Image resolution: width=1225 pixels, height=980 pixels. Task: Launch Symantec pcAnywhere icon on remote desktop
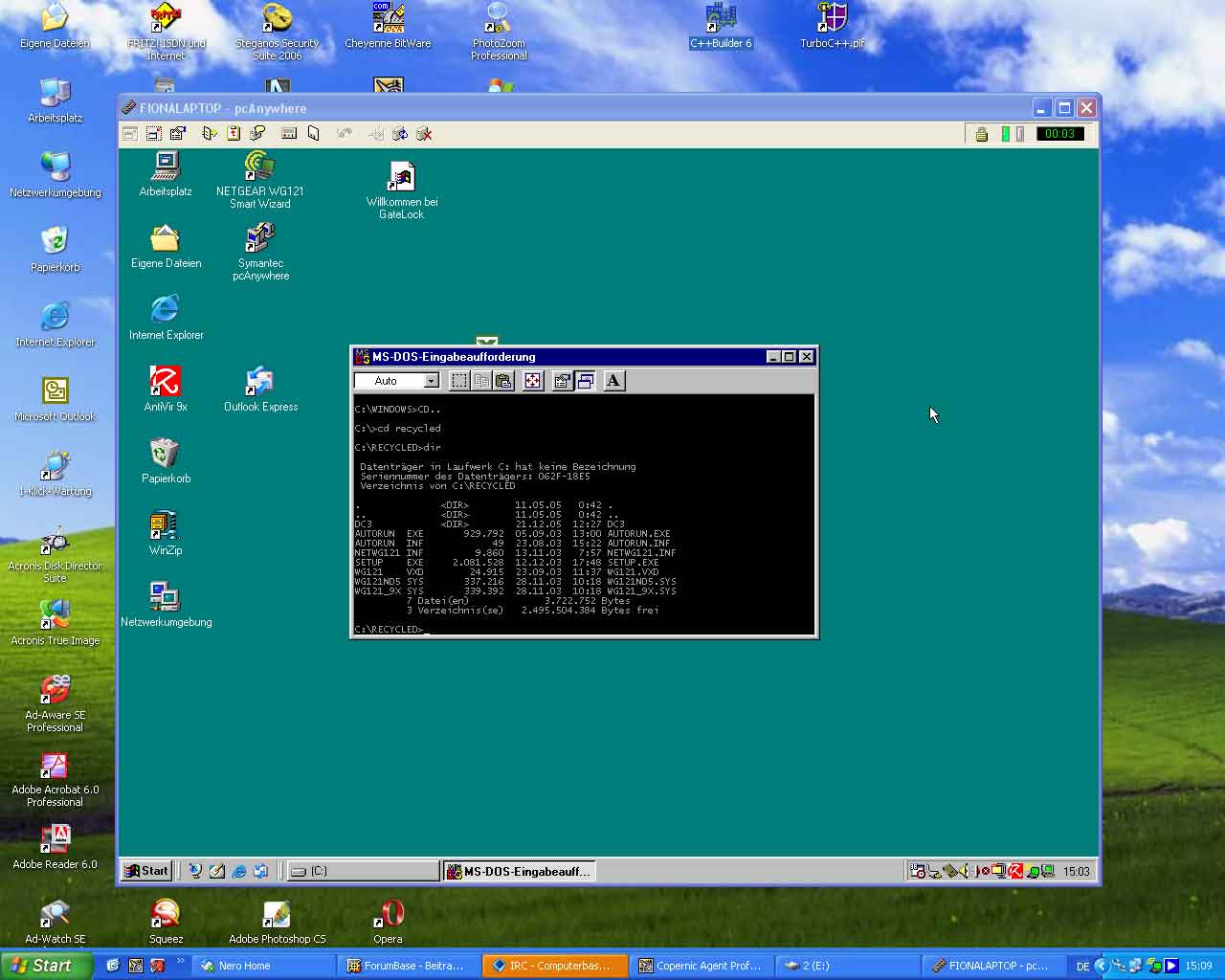[260, 252]
